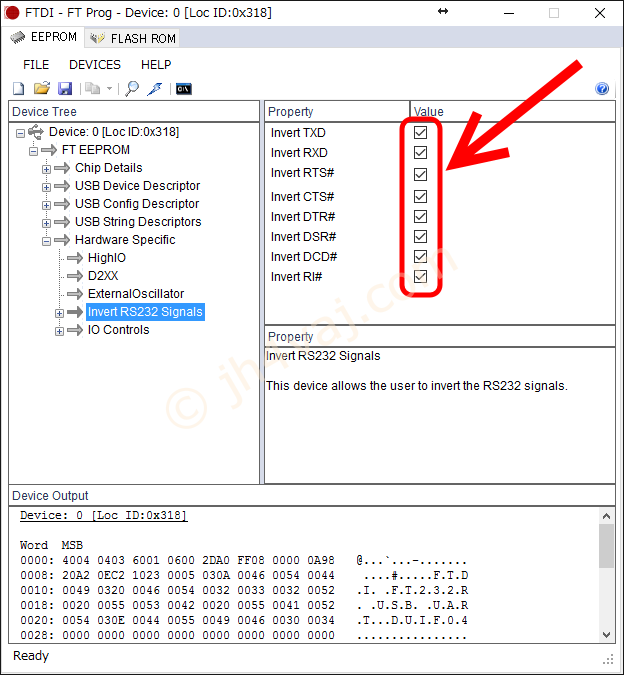624x675 pixels.
Task: Select Chip Details in the device tree
Action: point(108,168)
